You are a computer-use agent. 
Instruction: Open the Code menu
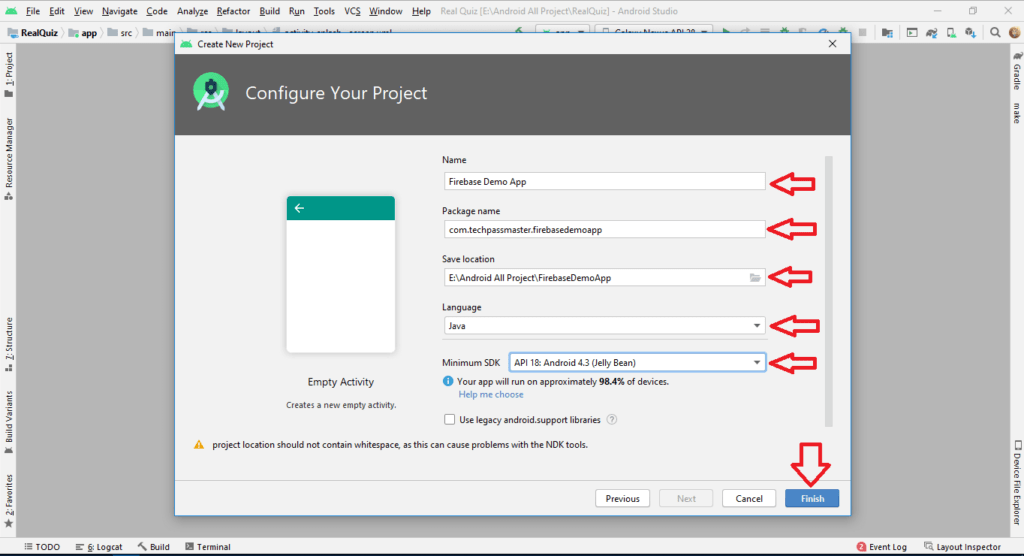pos(157,11)
